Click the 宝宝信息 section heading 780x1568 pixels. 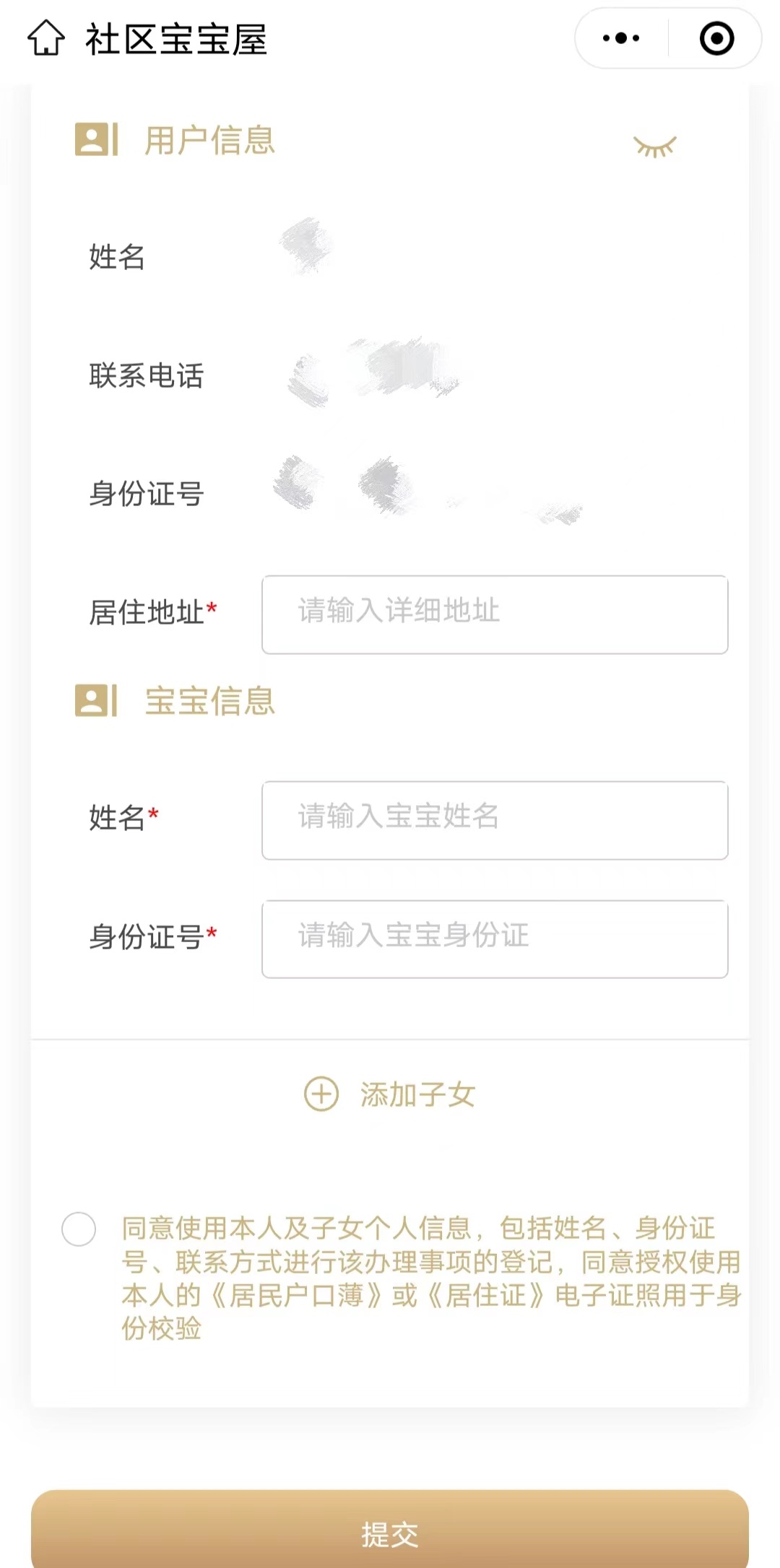point(209,702)
